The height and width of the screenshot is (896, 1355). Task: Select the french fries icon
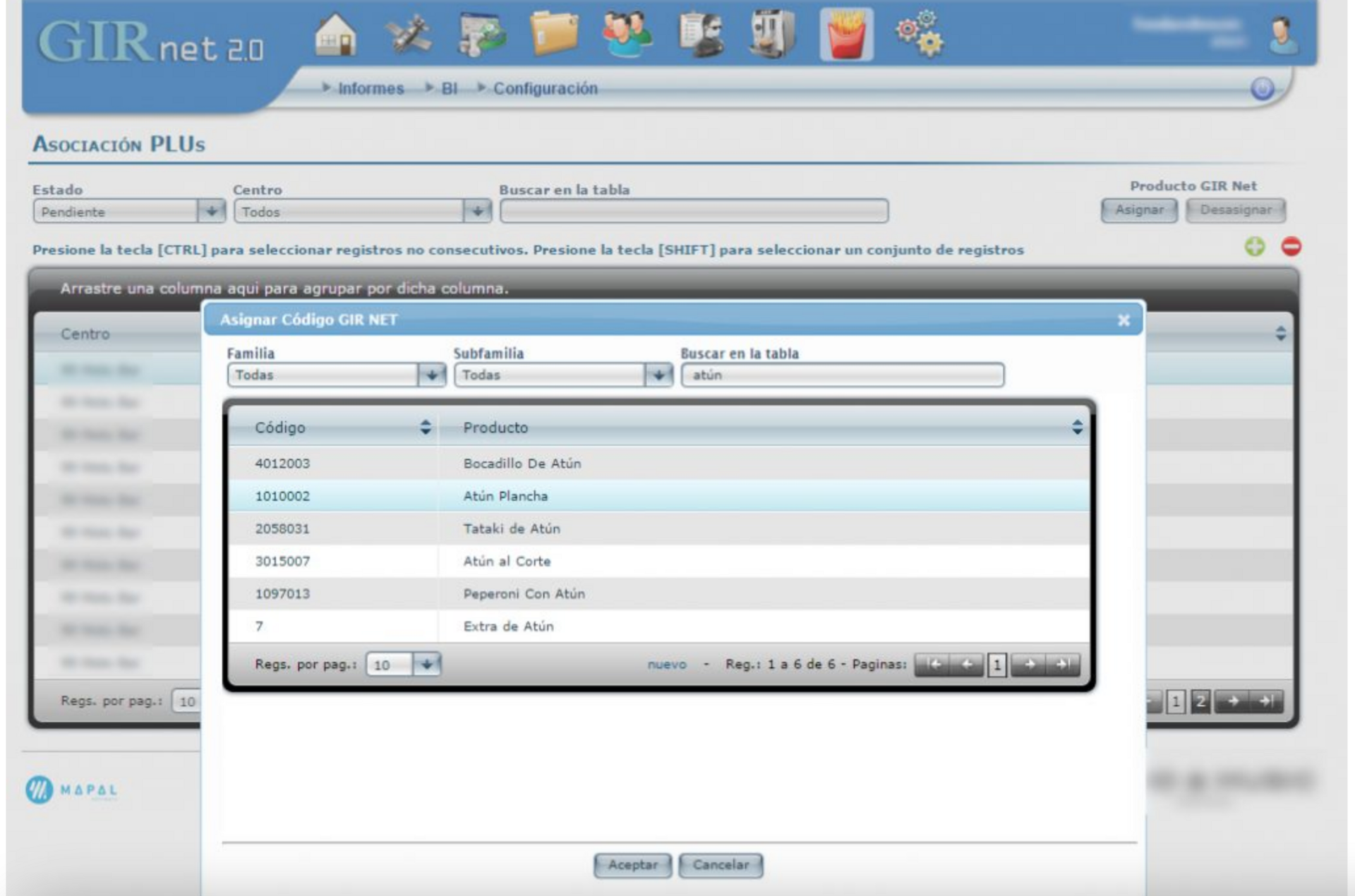click(x=846, y=35)
